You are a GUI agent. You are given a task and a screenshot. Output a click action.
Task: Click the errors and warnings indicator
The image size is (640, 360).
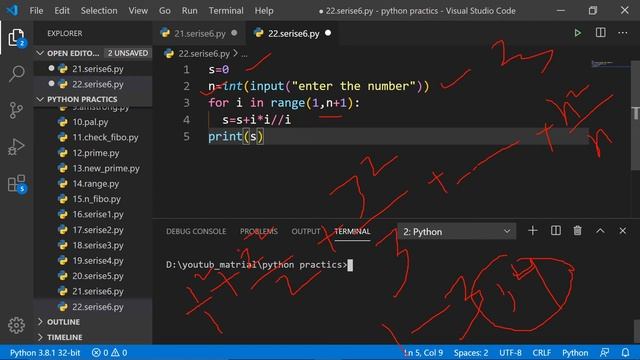pyautogui.click(x=109, y=352)
